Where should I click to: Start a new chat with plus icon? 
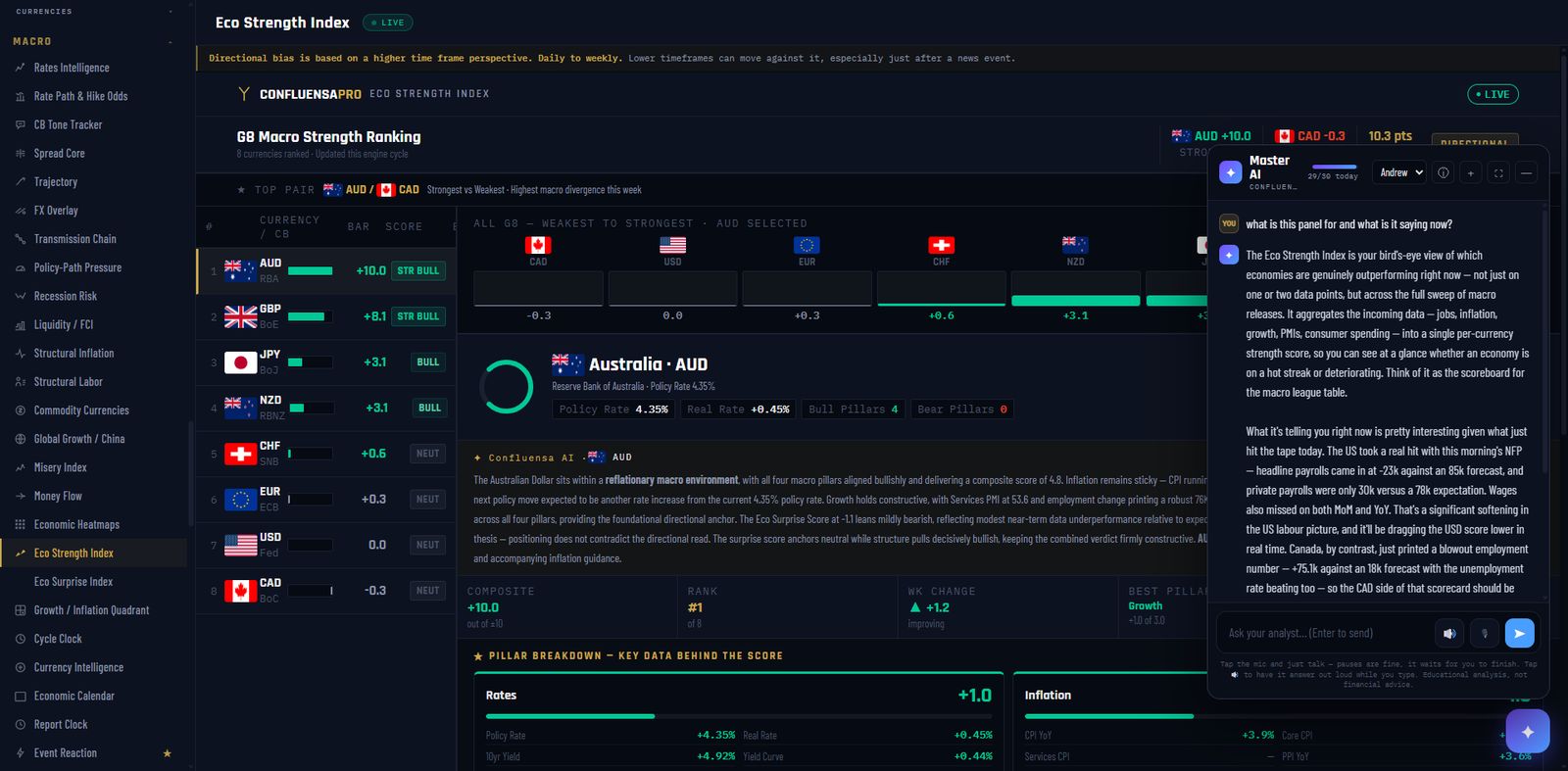tap(1470, 172)
